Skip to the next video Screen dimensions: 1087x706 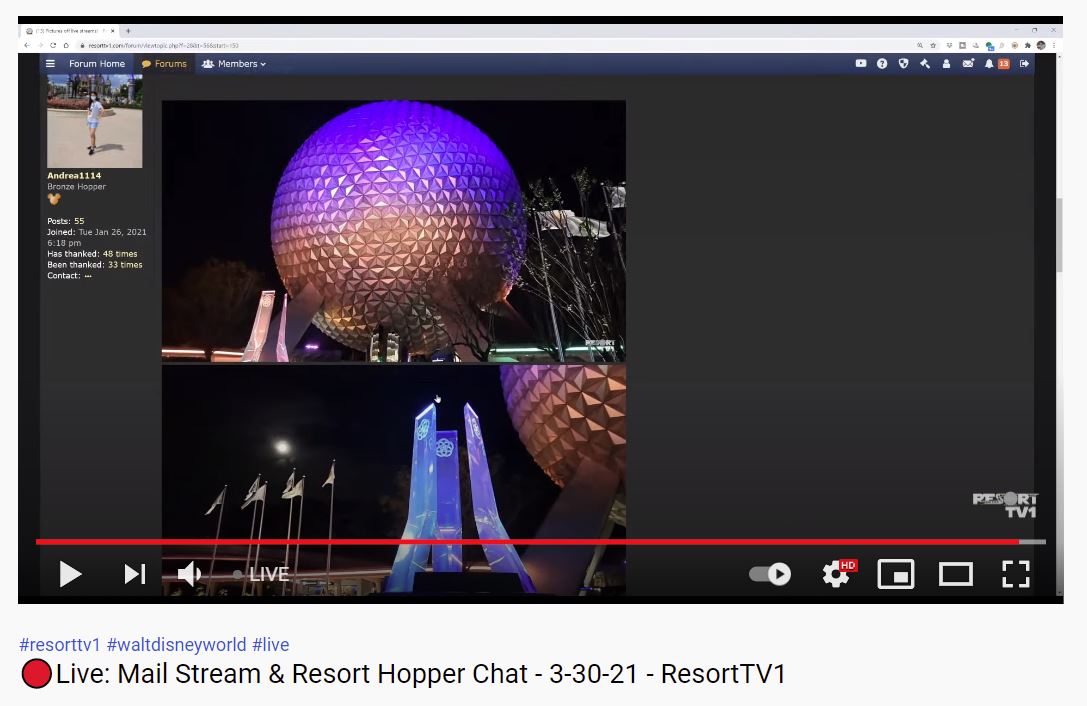tap(134, 574)
